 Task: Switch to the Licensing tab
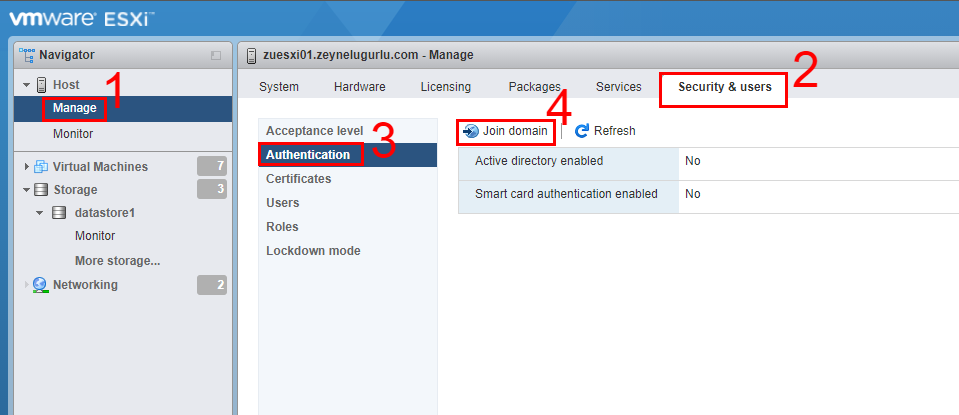(x=446, y=87)
